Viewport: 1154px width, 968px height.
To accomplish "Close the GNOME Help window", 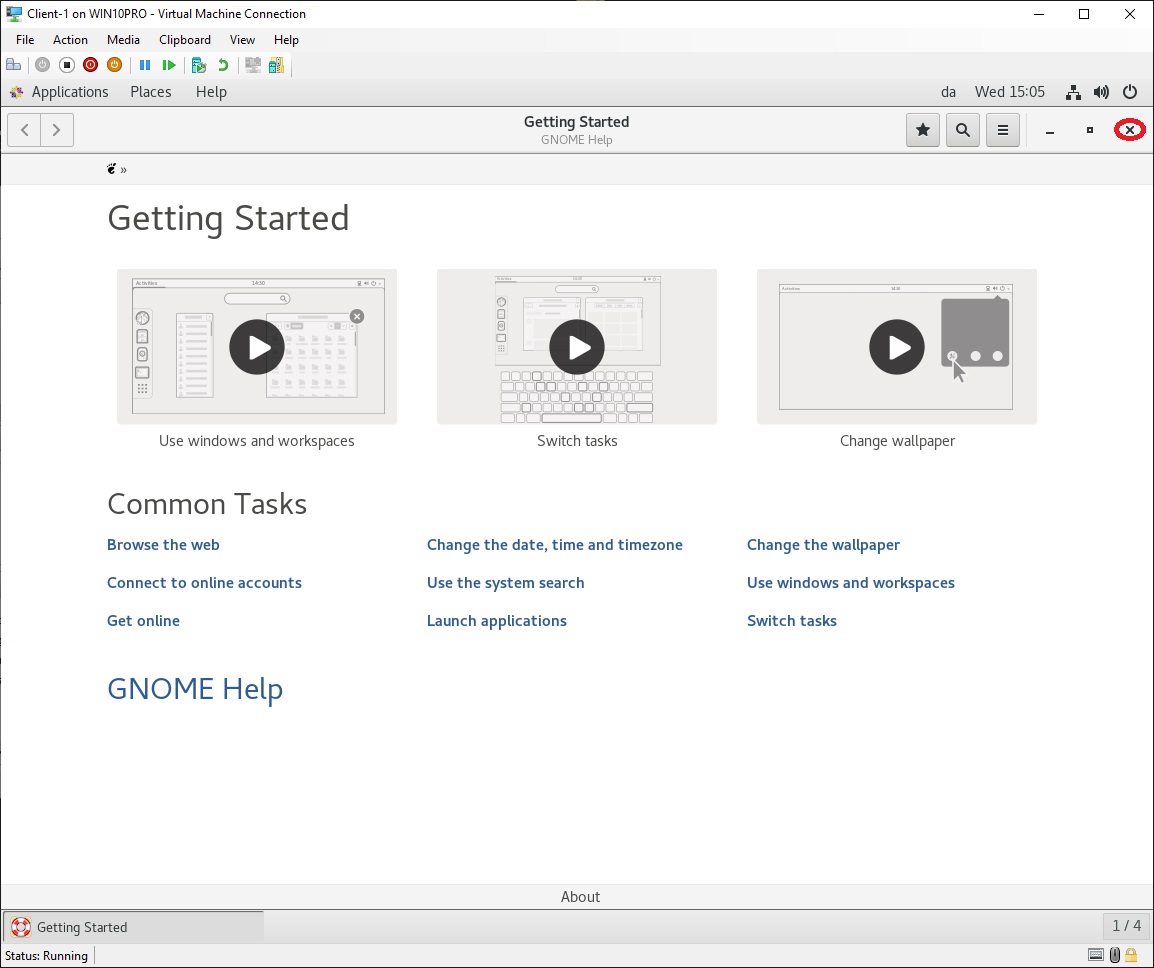I will 1130,130.
